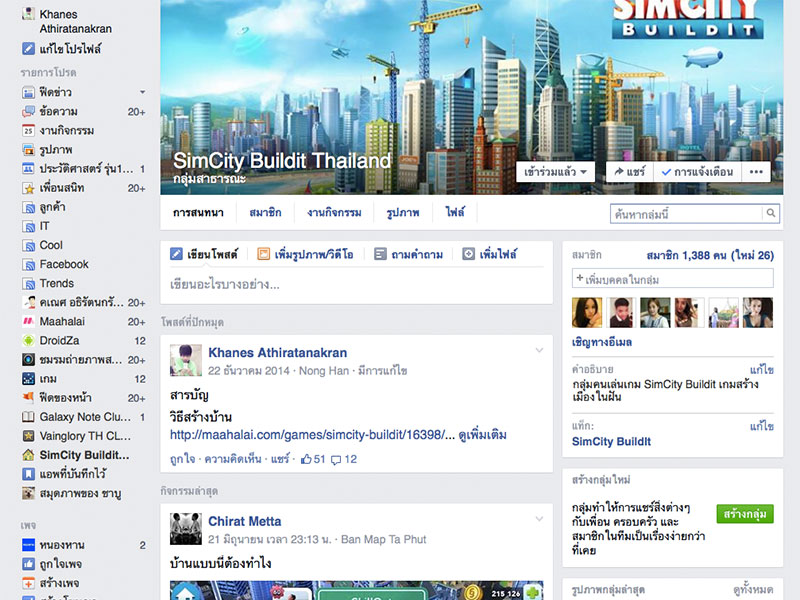Open options chevron on Khanes Athiratanakran post
Screen dimensions: 800x600
click(539, 350)
